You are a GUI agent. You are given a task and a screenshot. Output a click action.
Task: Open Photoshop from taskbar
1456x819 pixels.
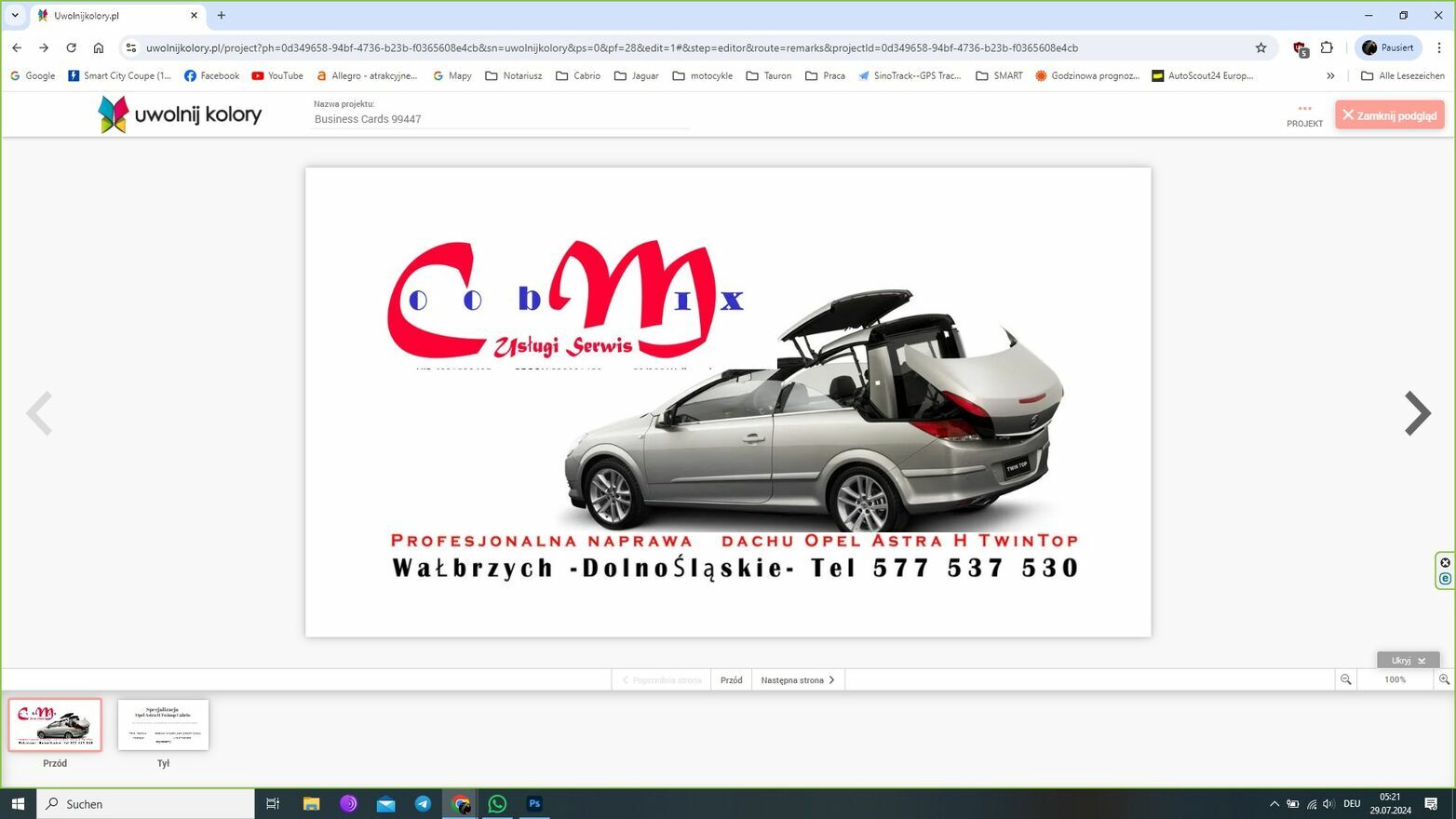pyautogui.click(x=534, y=803)
